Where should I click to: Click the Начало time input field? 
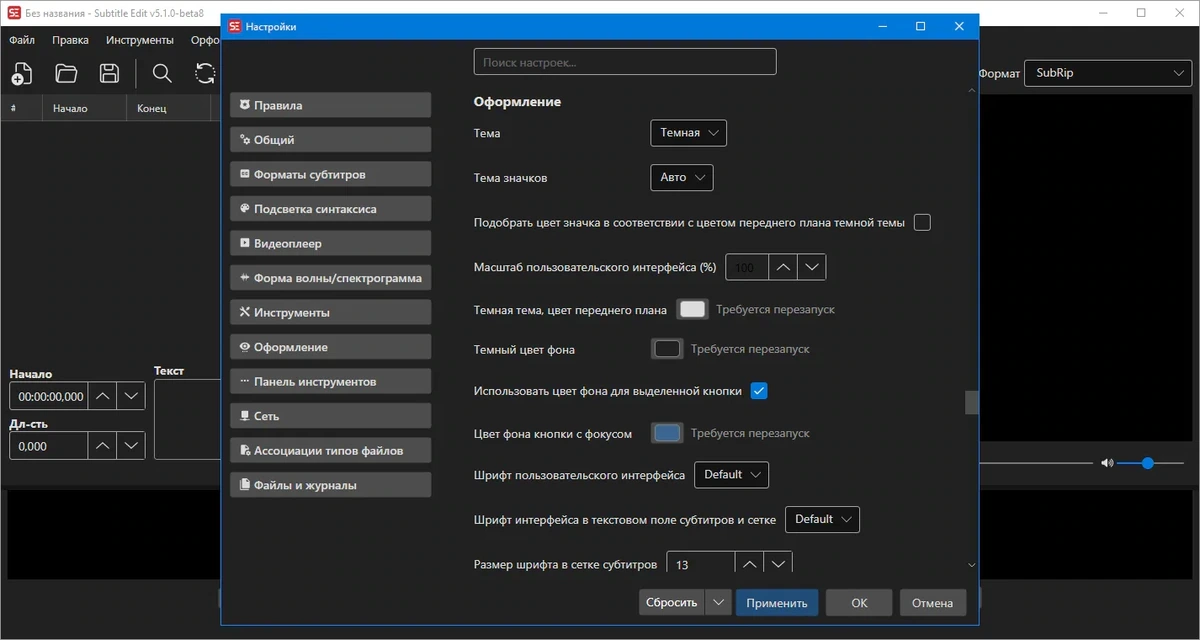point(49,396)
